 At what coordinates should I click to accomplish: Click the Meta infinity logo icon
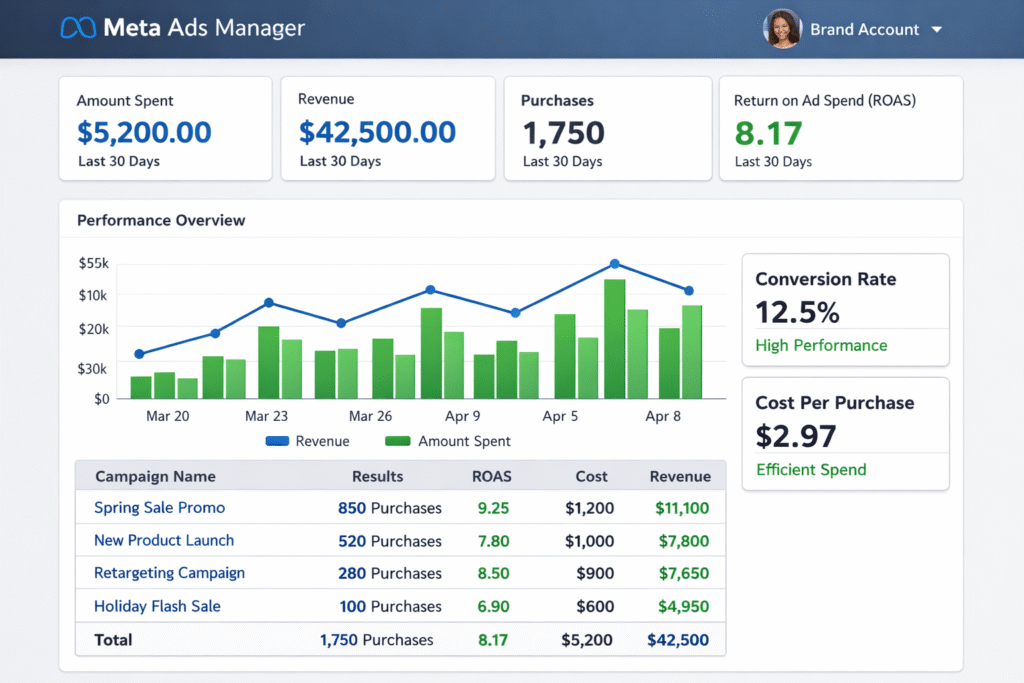(78, 28)
